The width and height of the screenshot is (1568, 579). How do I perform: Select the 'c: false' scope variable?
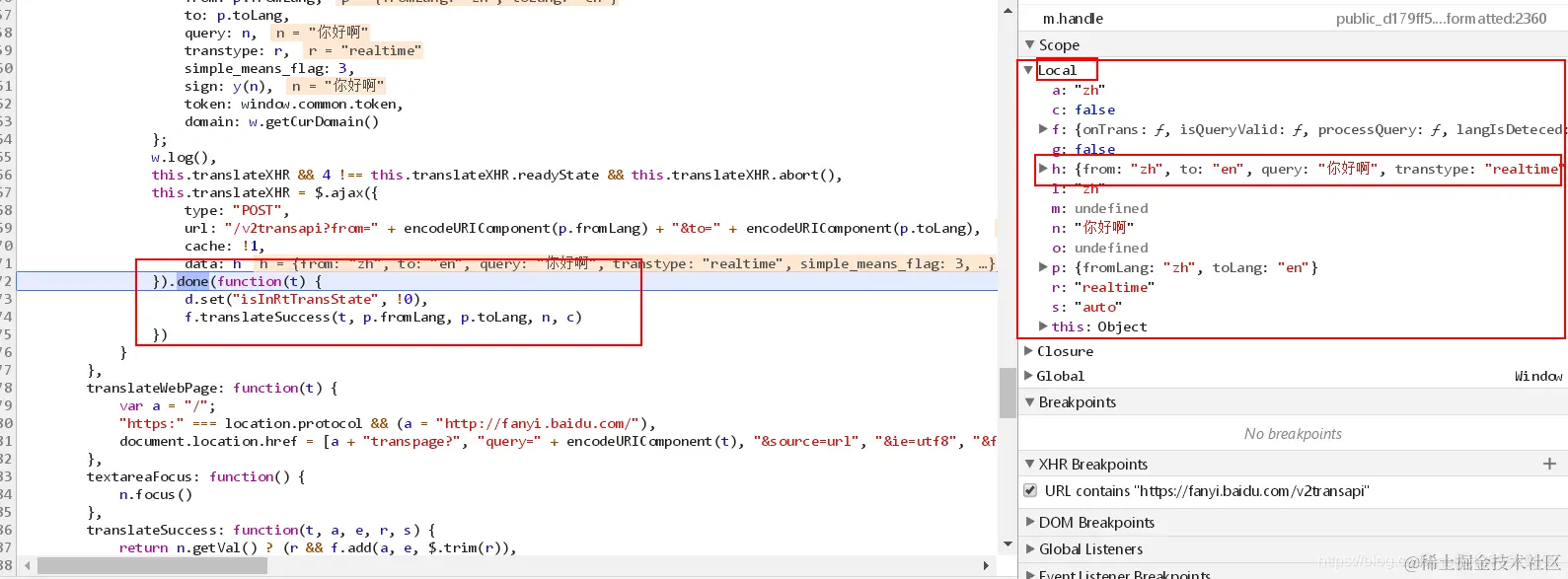[x=1083, y=109]
